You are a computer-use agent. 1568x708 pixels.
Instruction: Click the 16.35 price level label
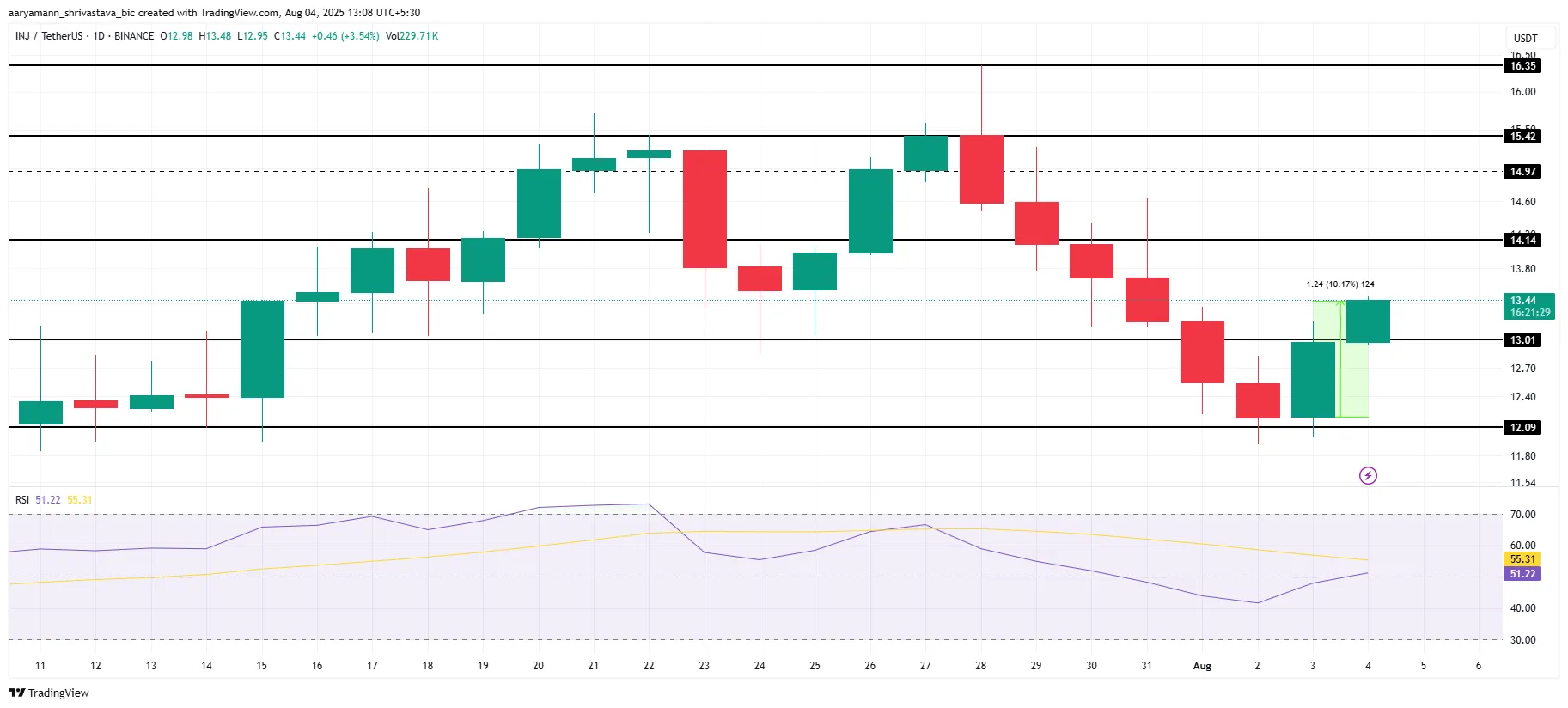coord(1522,66)
